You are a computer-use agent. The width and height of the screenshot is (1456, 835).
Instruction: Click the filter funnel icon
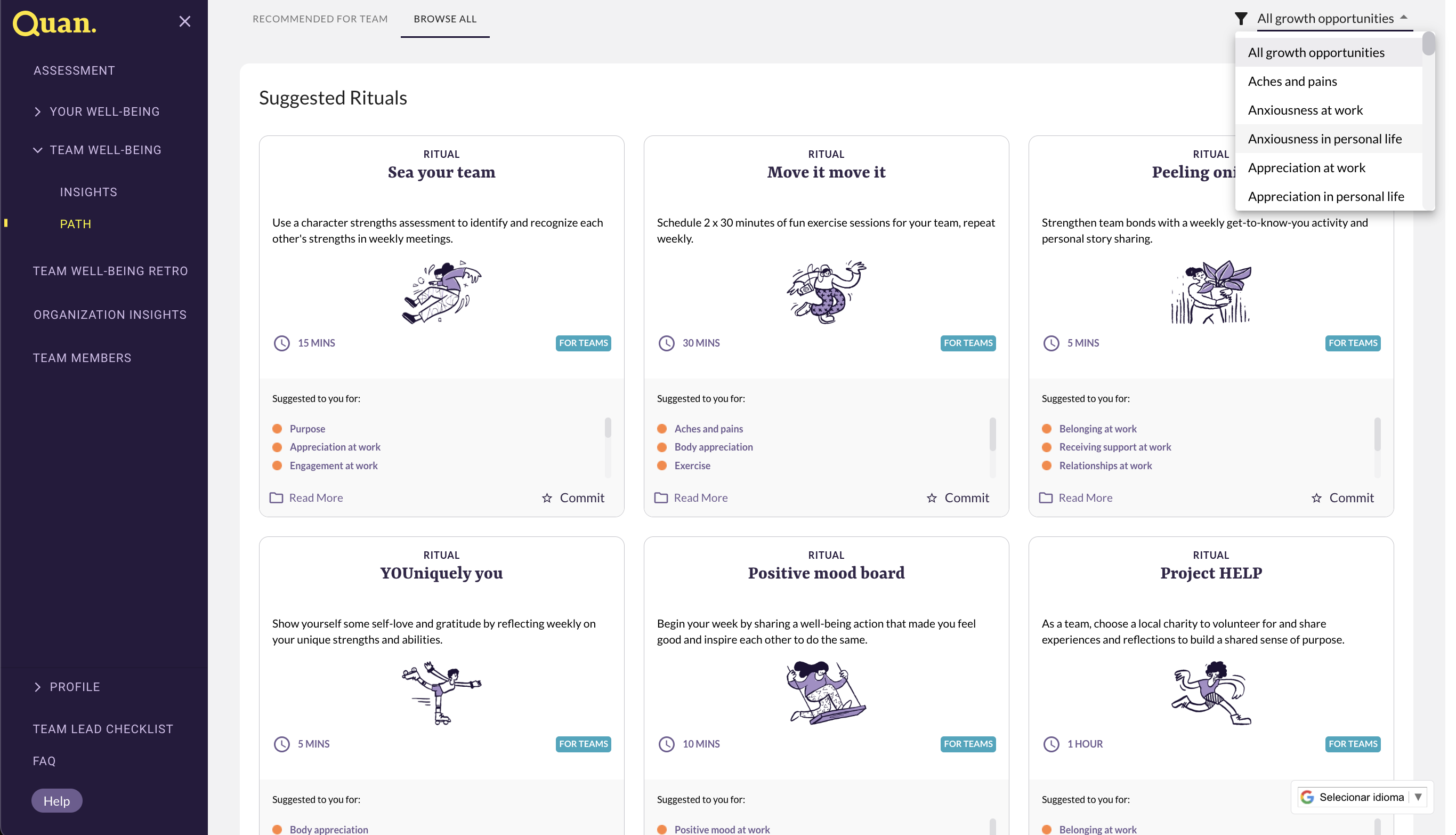1241,19
